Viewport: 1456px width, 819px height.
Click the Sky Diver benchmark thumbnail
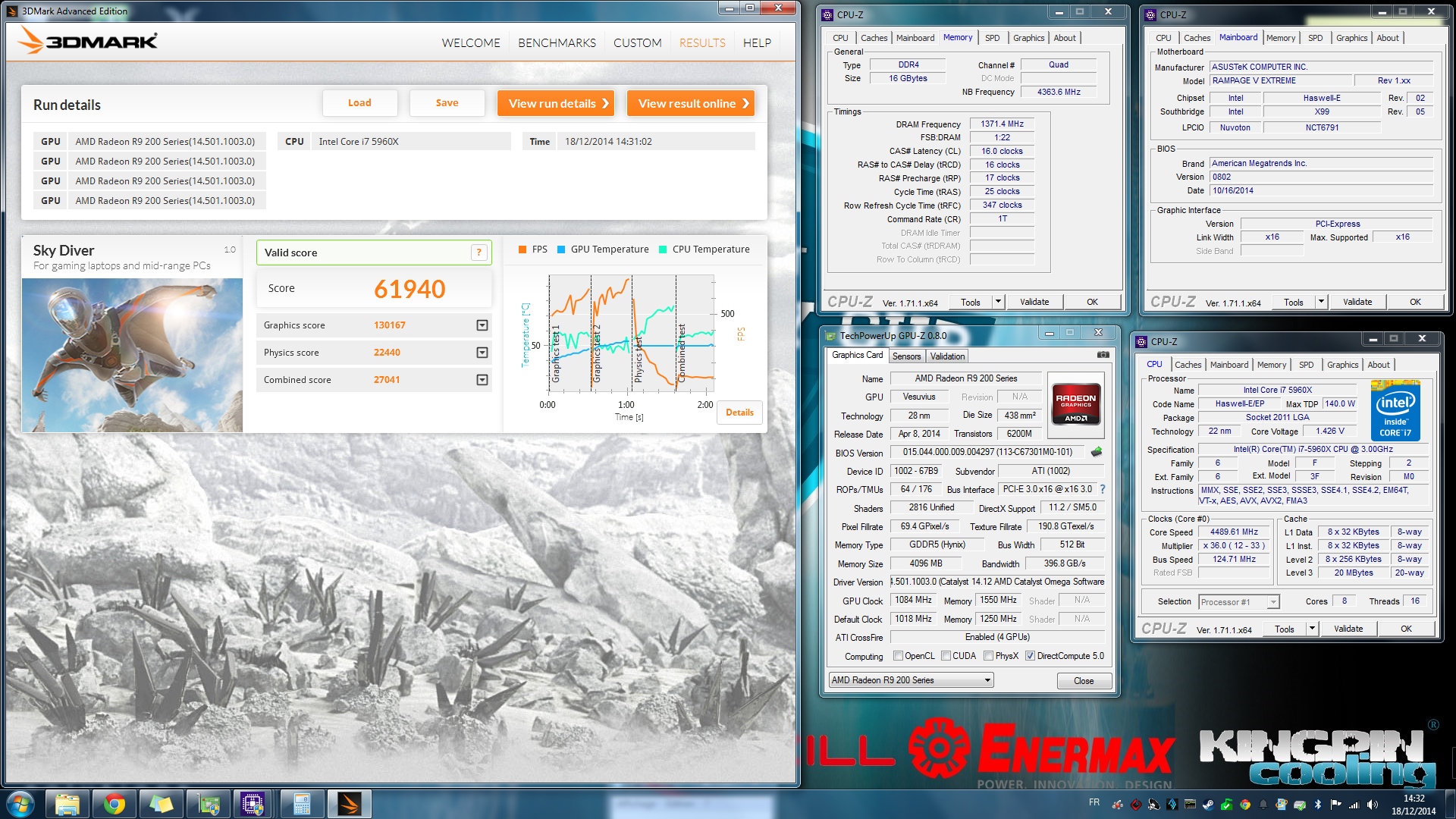(x=133, y=355)
